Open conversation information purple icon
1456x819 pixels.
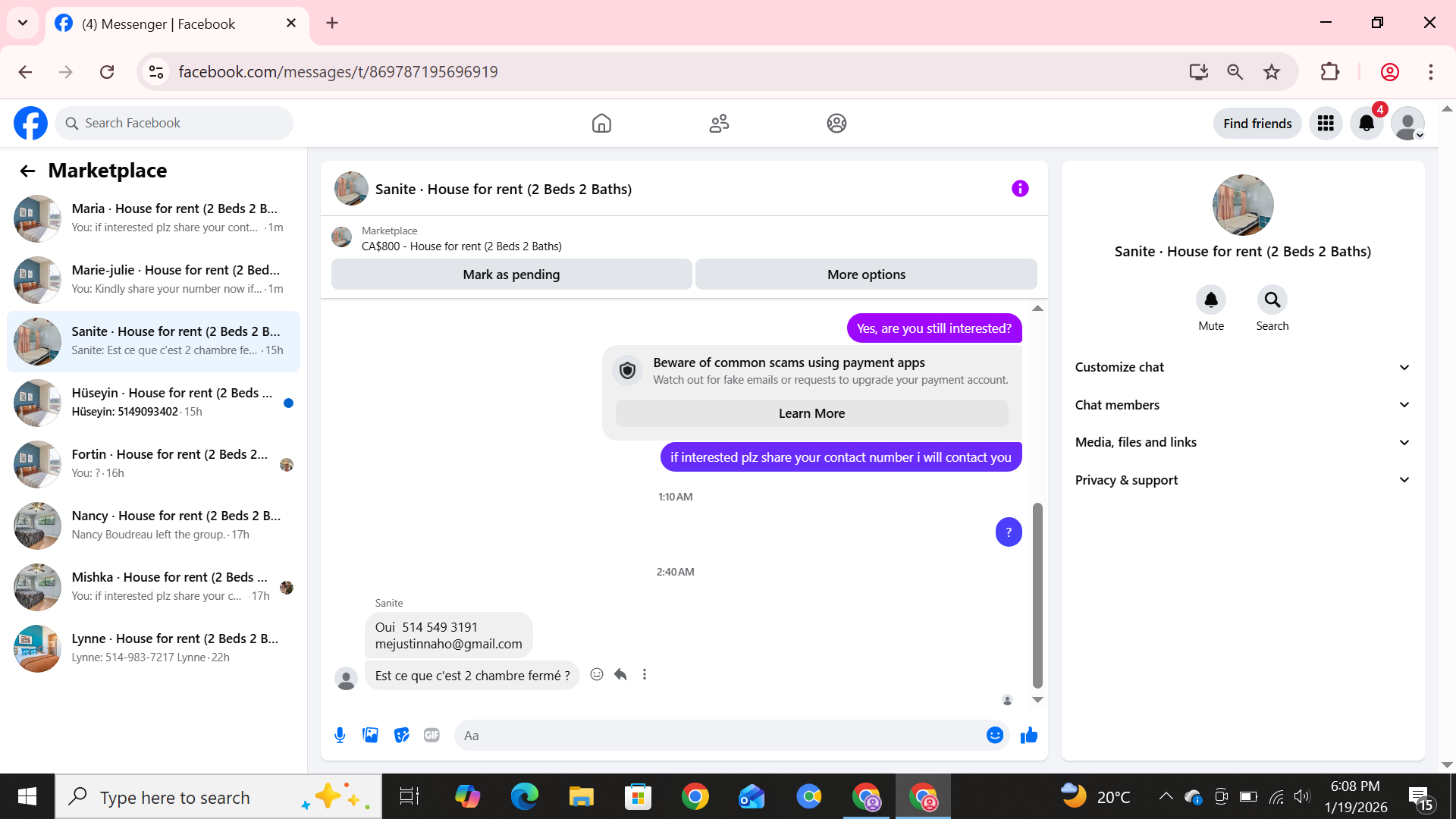(1020, 189)
